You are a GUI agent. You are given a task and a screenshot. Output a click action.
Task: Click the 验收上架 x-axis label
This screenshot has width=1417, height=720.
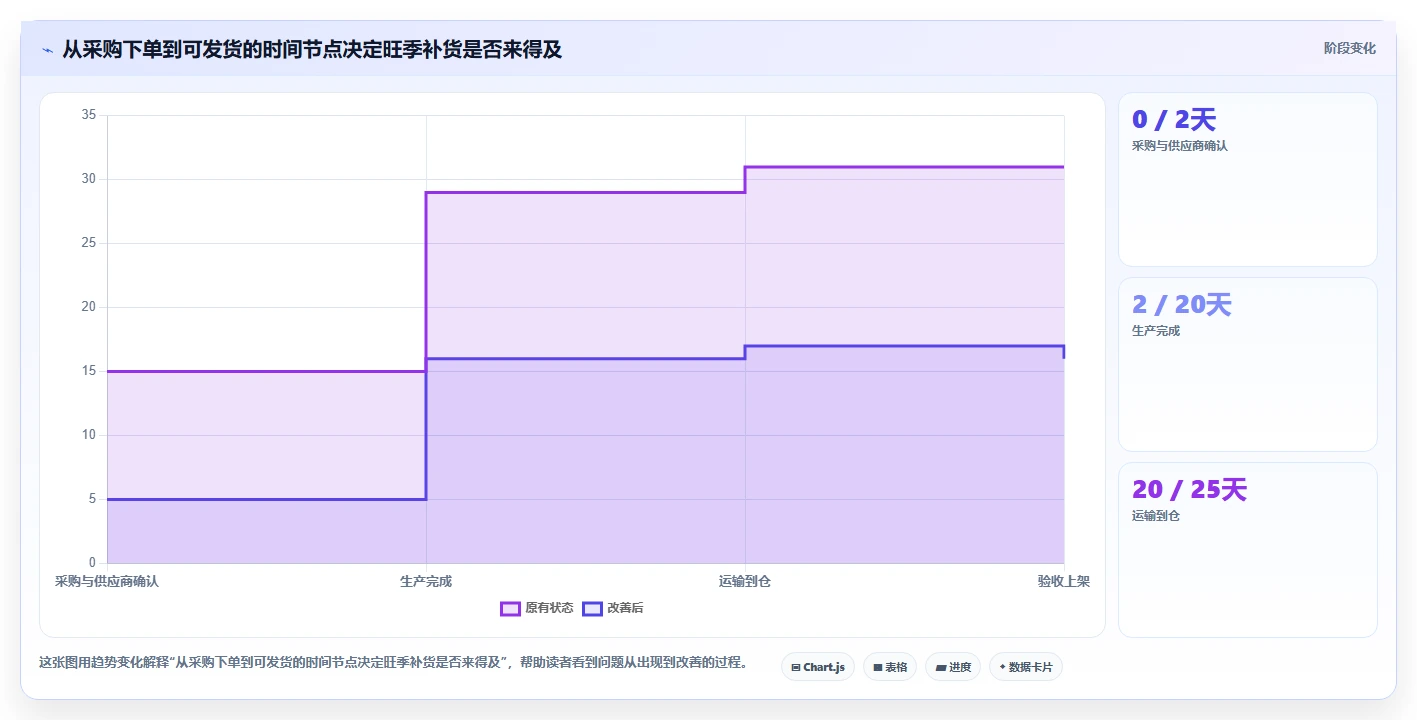pos(1064,581)
